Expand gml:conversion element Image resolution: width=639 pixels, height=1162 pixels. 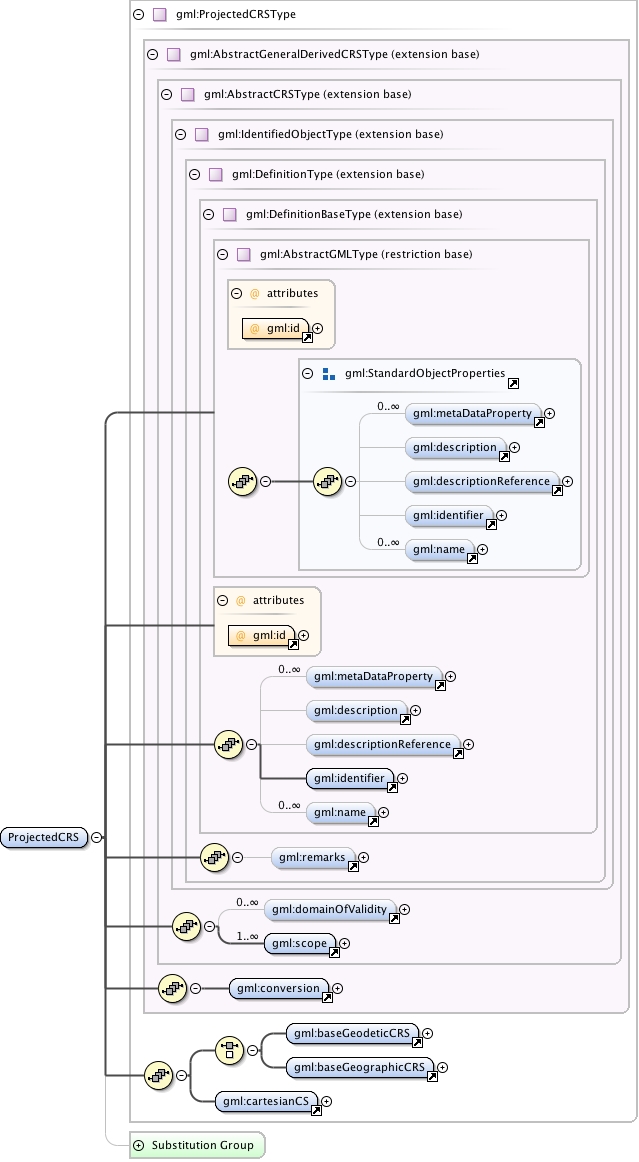coord(337,988)
